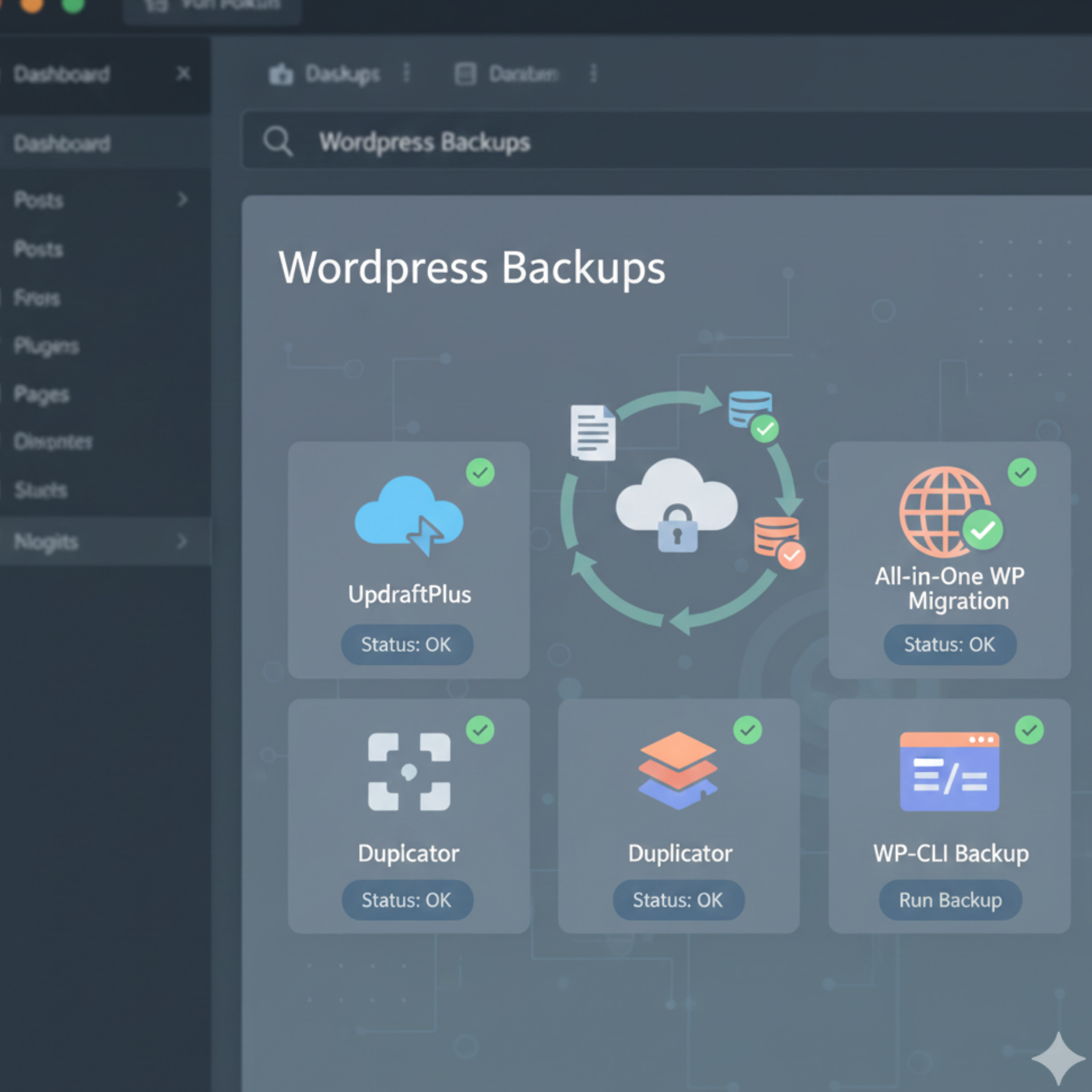Click check badge on Duplicator card with layers icon
Image resolution: width=1092 pixels, height=1092 pixels.
pyautogui.click(x=747, y=730)
